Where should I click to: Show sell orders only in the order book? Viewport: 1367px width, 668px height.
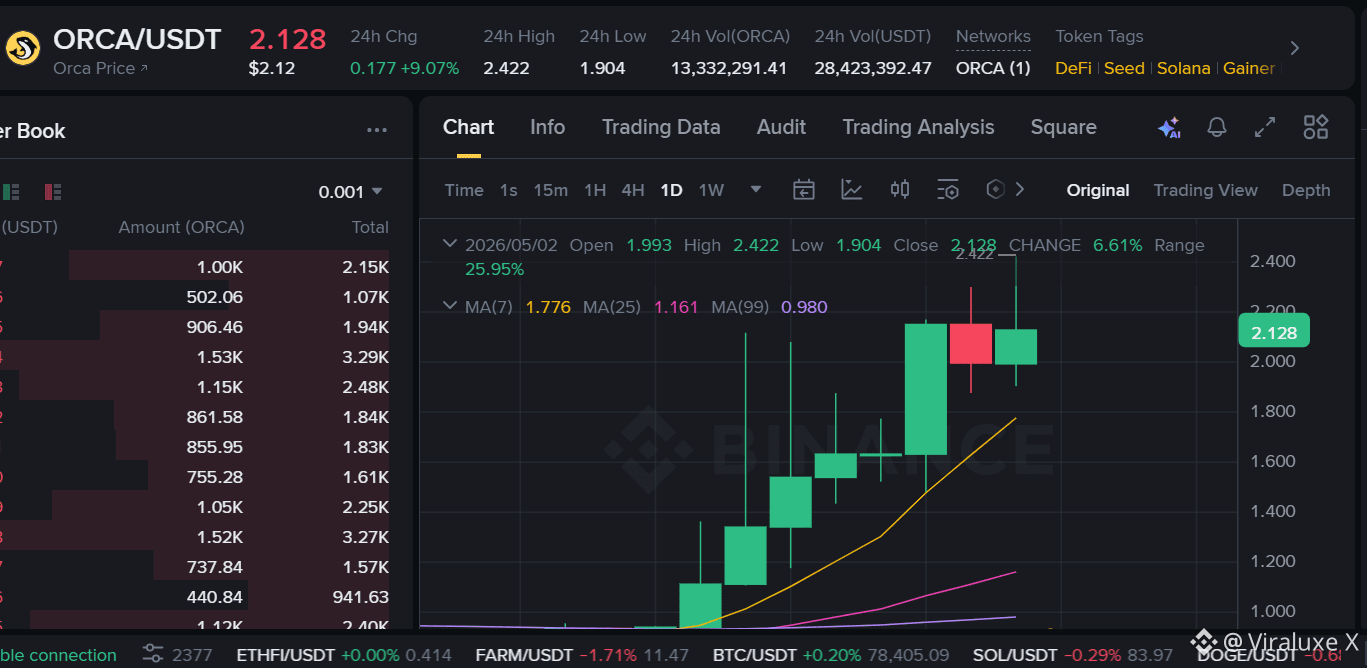click(53, 191)
